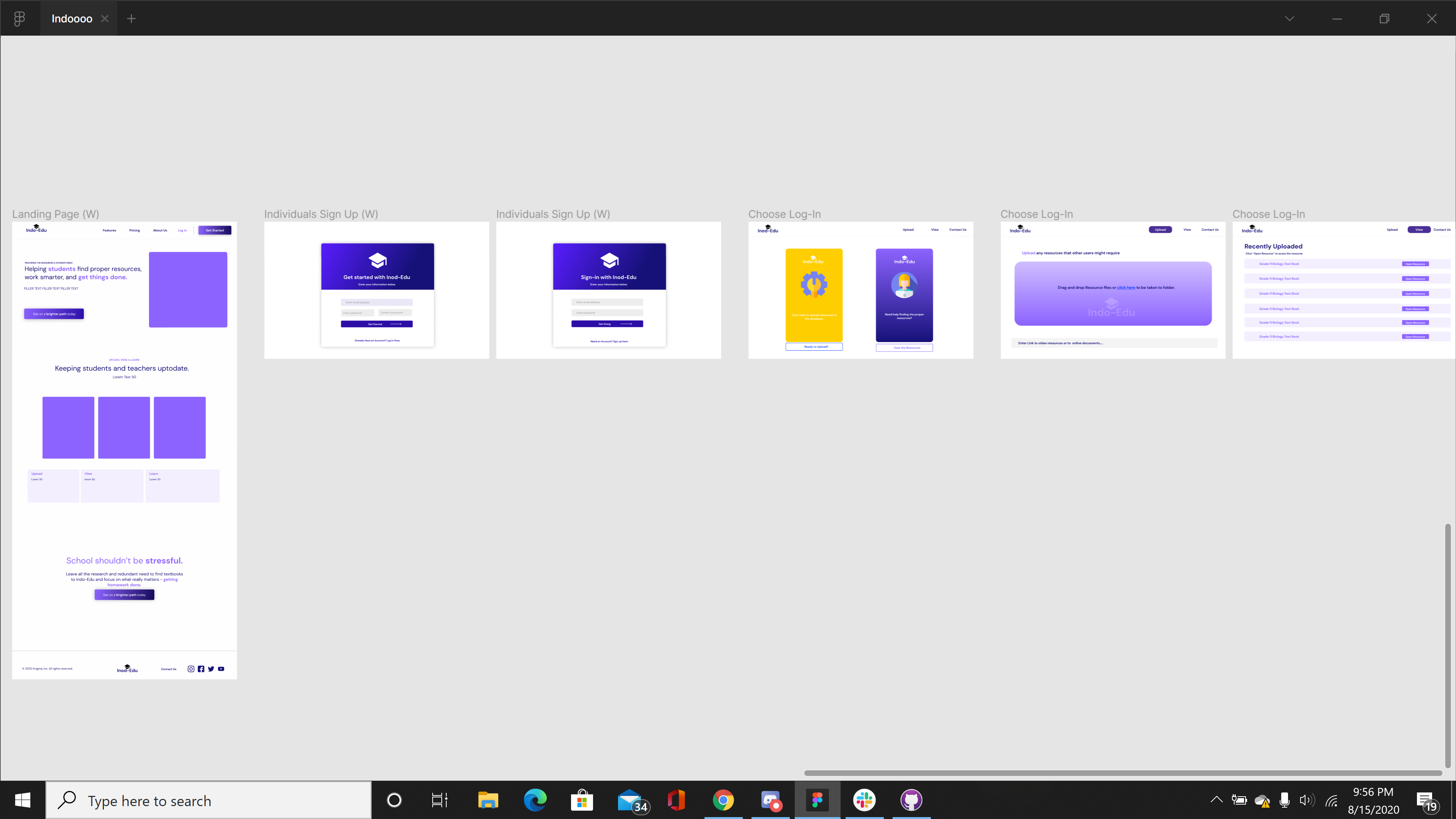Expand the title bar chevron dropdown
Image resolution: width=1456 pixels, height=819 pixels.
click(1289, 19)
